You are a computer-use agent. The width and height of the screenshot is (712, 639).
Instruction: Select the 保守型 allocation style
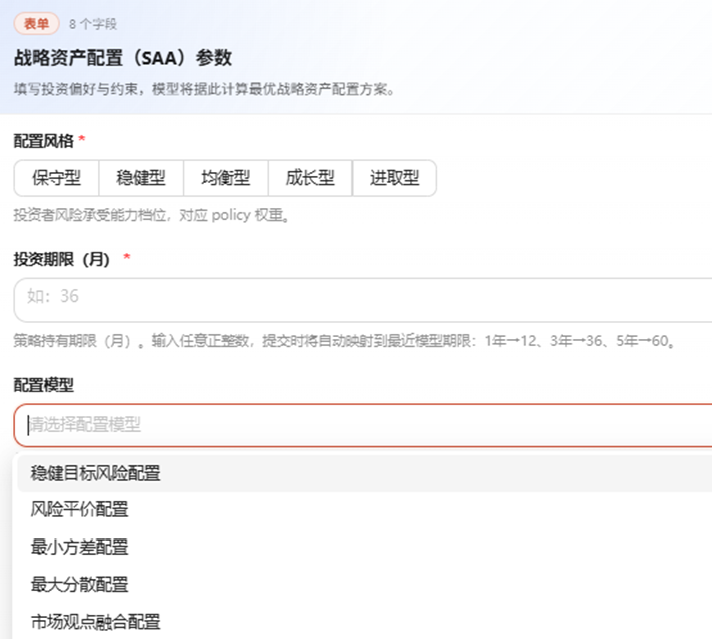click(x=56, y=178)
